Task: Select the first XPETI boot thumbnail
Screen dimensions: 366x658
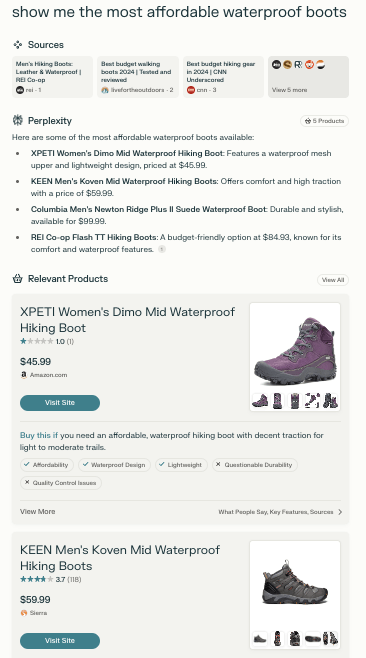Action: pos(260,401)
